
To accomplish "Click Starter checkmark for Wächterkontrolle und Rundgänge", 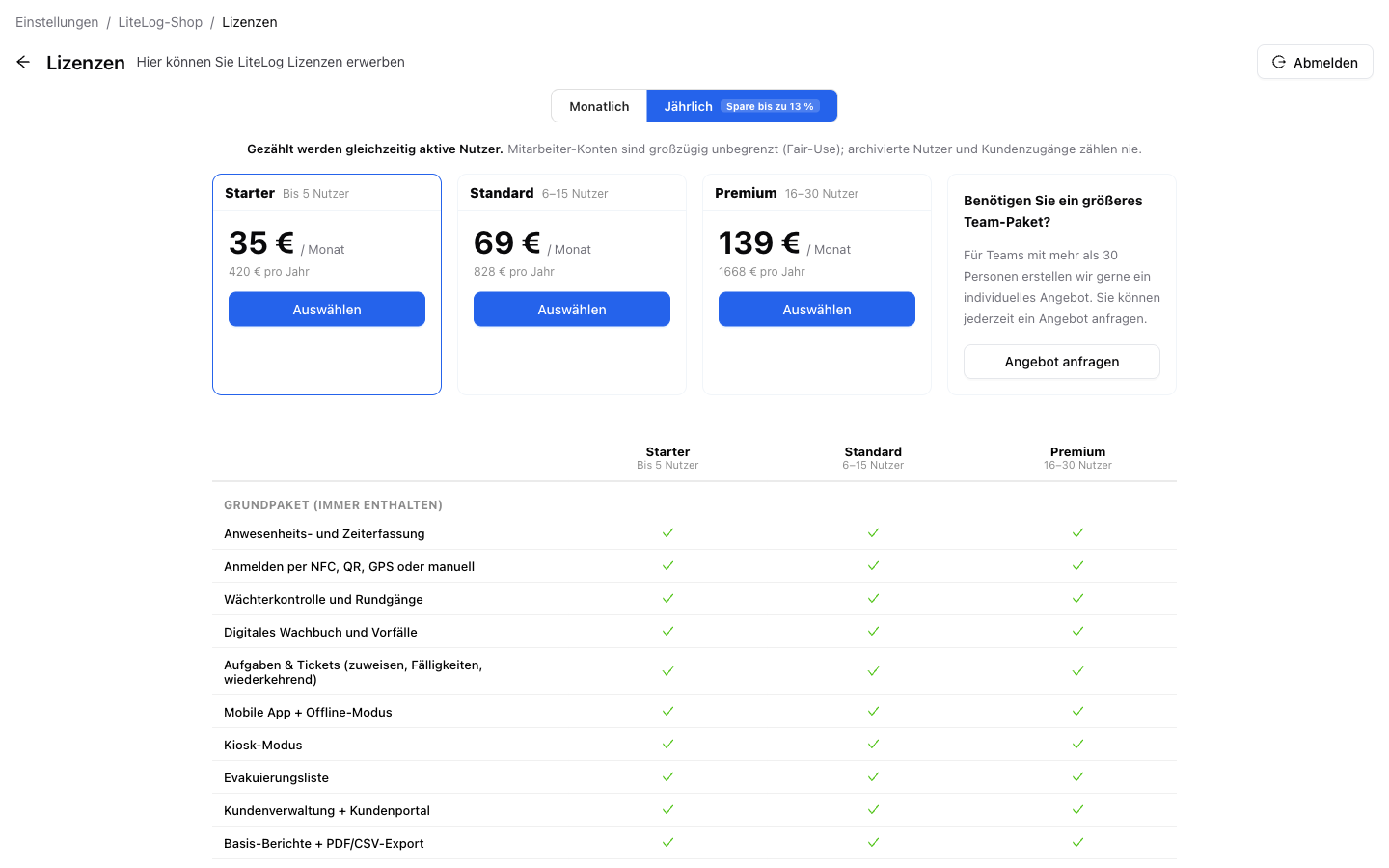I will pyautogui.click(x=667, y=598).
